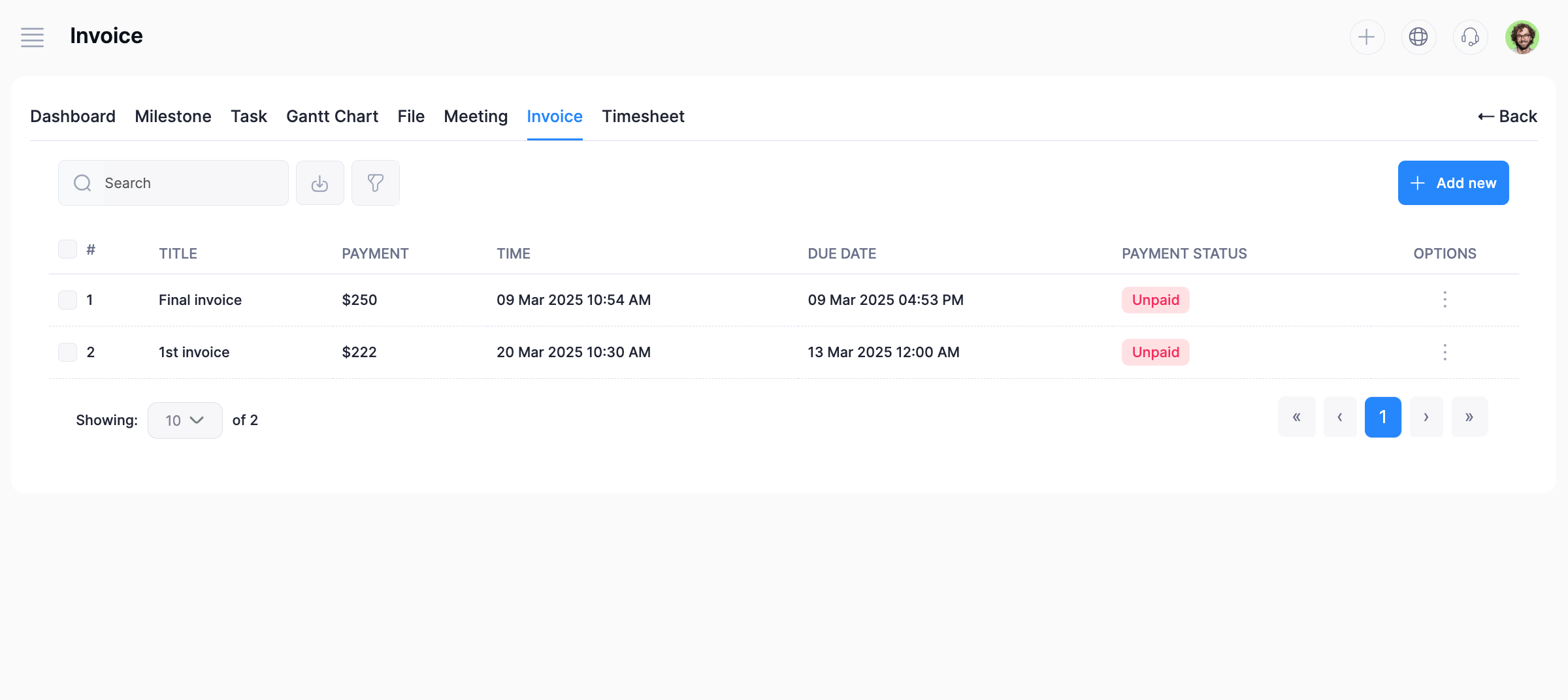
Task: Open options menu for 1st invoice
Action: pos(1445,352)
